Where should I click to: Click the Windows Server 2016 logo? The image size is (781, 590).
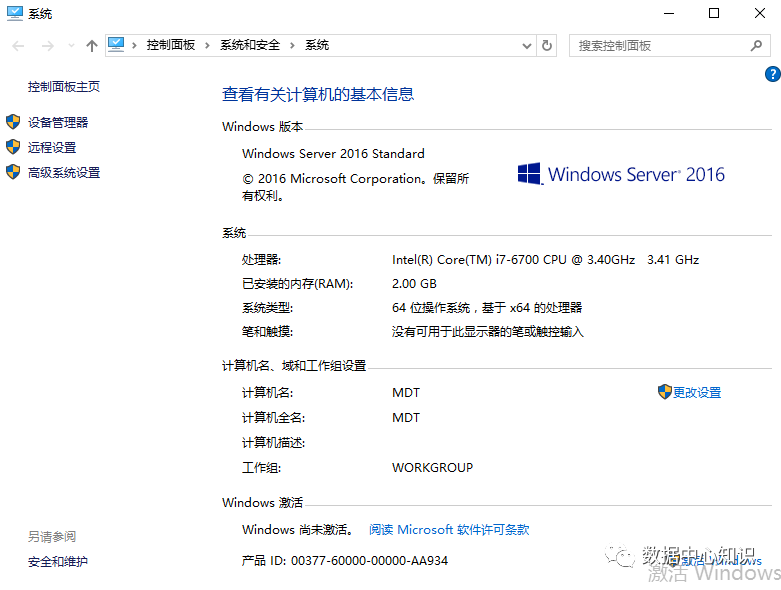pos(621,174)
